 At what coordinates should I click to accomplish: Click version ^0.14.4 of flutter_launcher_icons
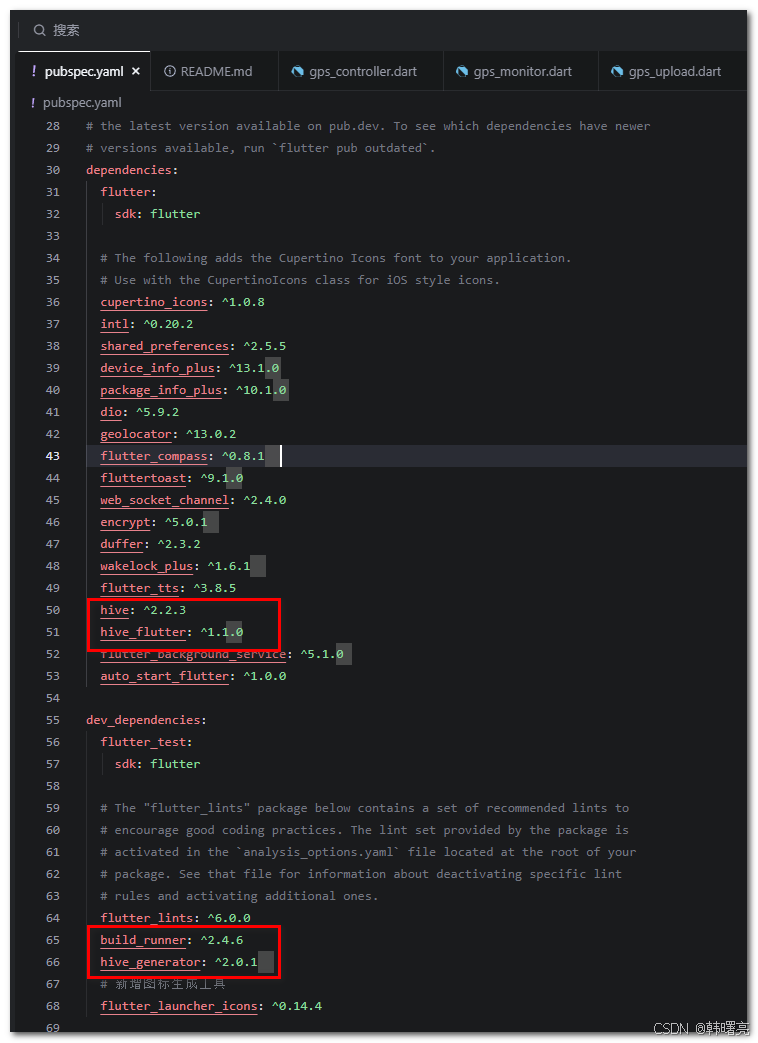[x=297, y=1006]
